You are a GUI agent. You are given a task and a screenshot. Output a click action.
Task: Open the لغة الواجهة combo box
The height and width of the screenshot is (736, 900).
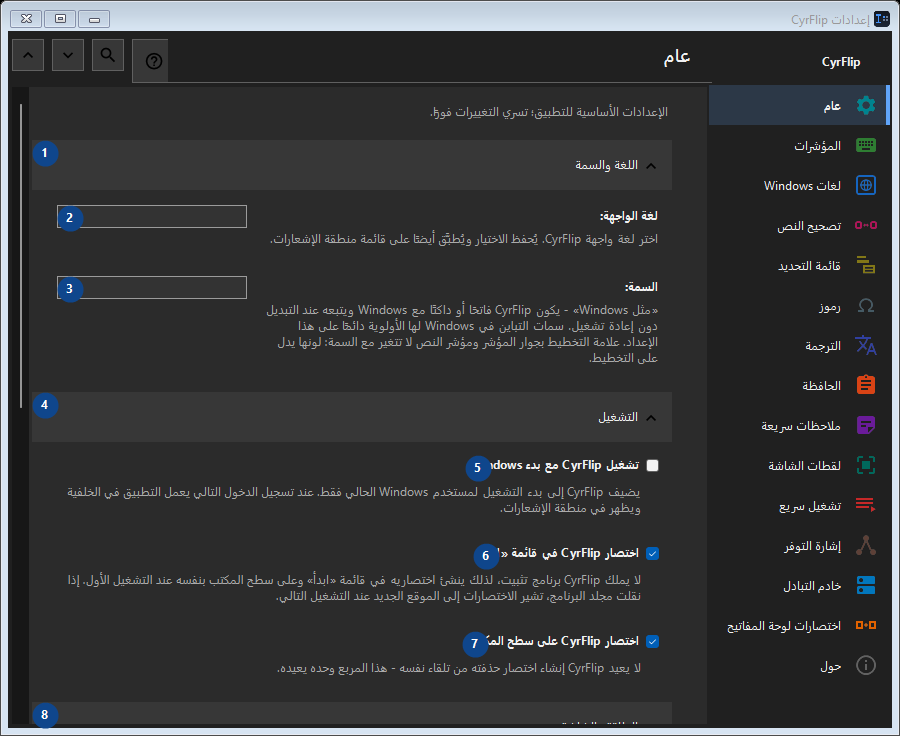click(152, 216)
